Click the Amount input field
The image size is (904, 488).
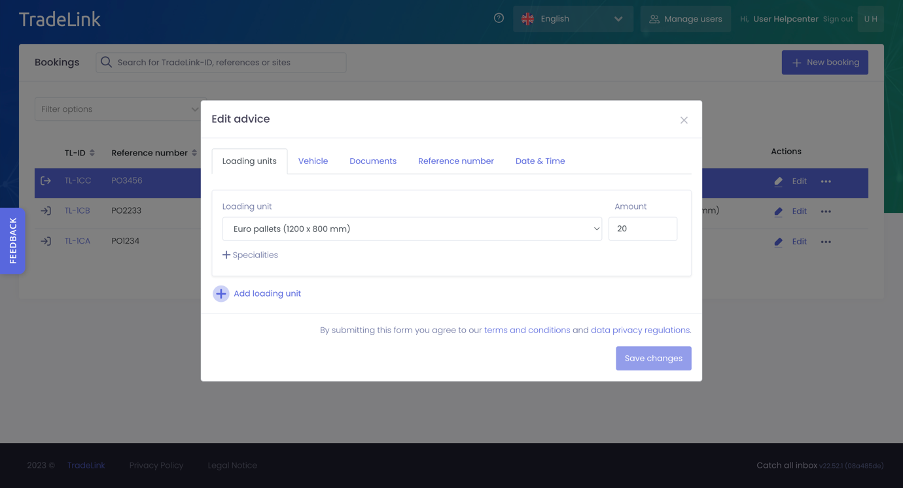click(x=642, y=229)
